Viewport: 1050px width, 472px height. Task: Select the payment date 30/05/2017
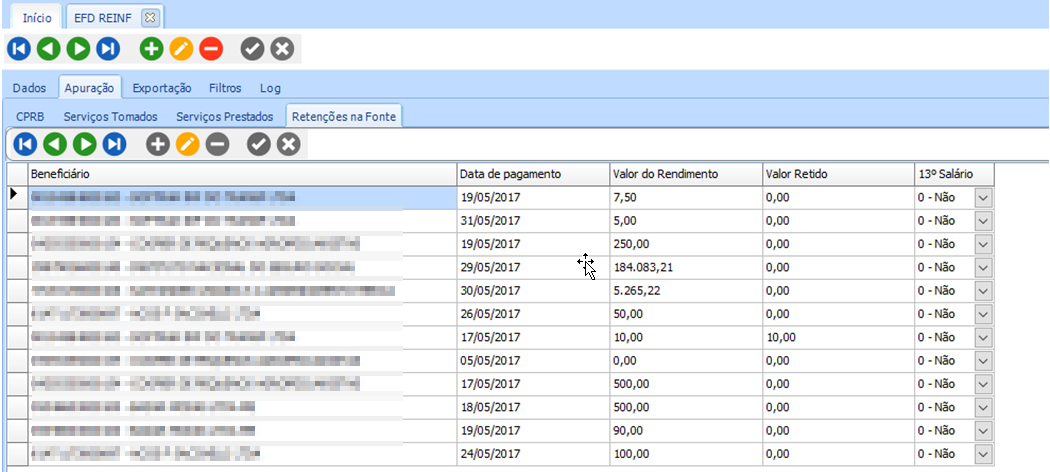click(533, 291)
